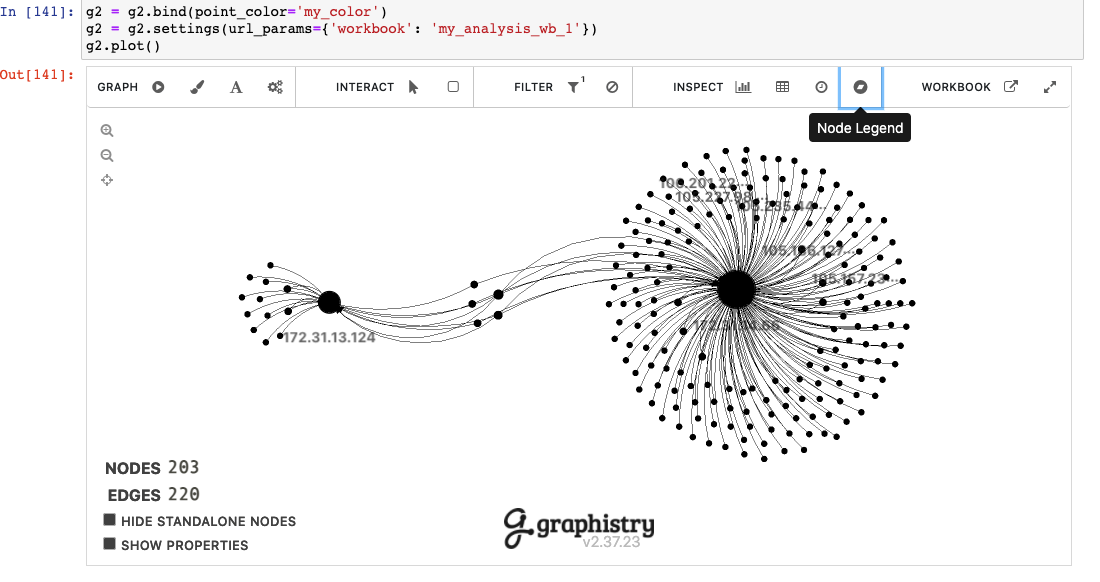The image size is (1100, 582).
Task: Click the WORKBOOK toolbar label
Action: coord(956,87)
